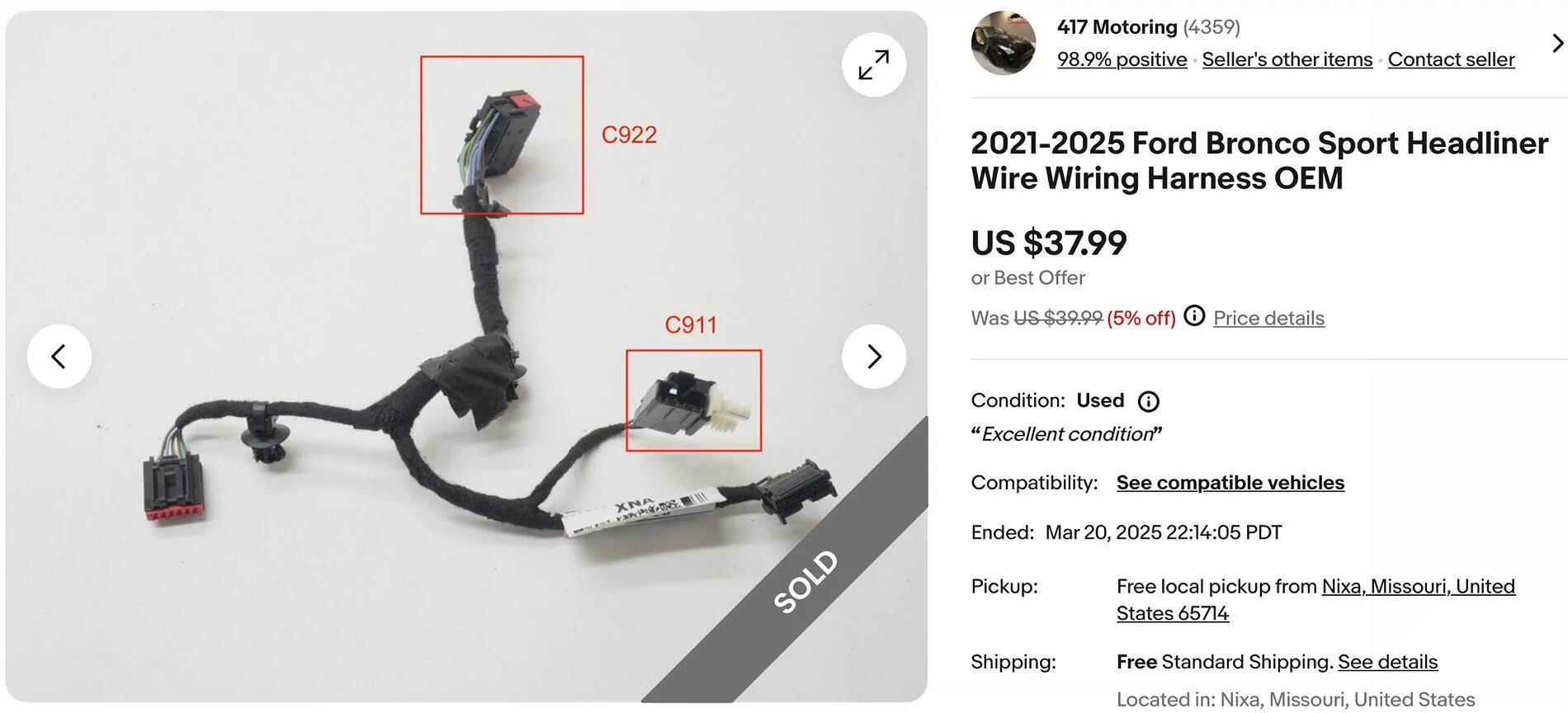Advance to the next product image
1568x713 pixels.
click(x=874, y=356)
